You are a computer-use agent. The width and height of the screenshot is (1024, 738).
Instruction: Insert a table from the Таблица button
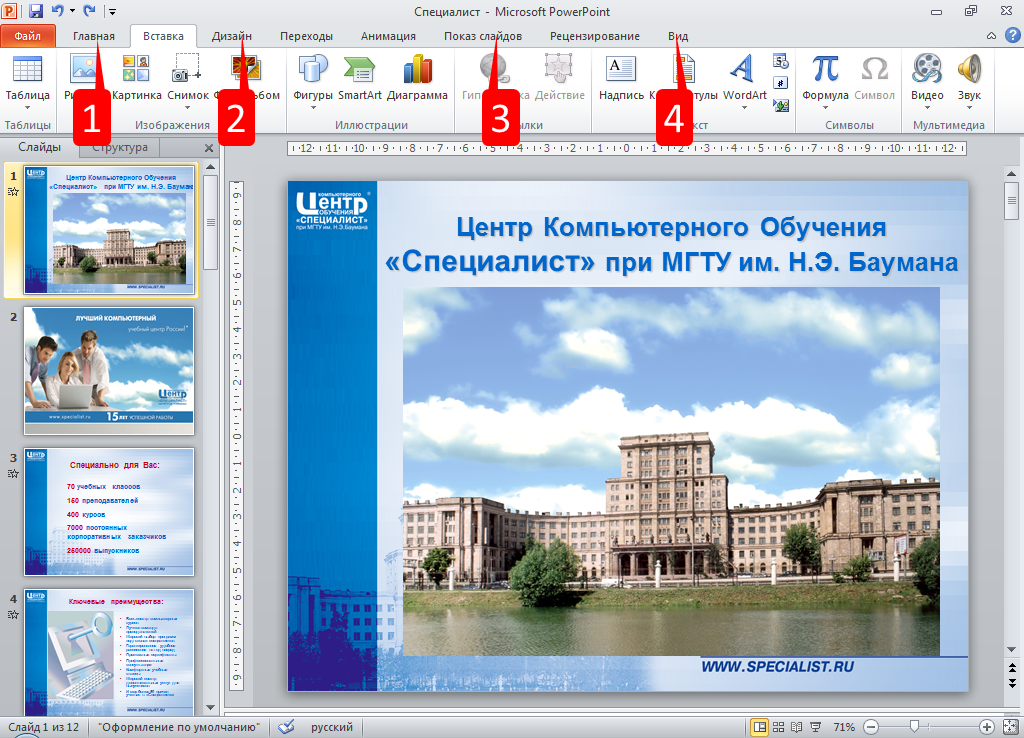27,78
